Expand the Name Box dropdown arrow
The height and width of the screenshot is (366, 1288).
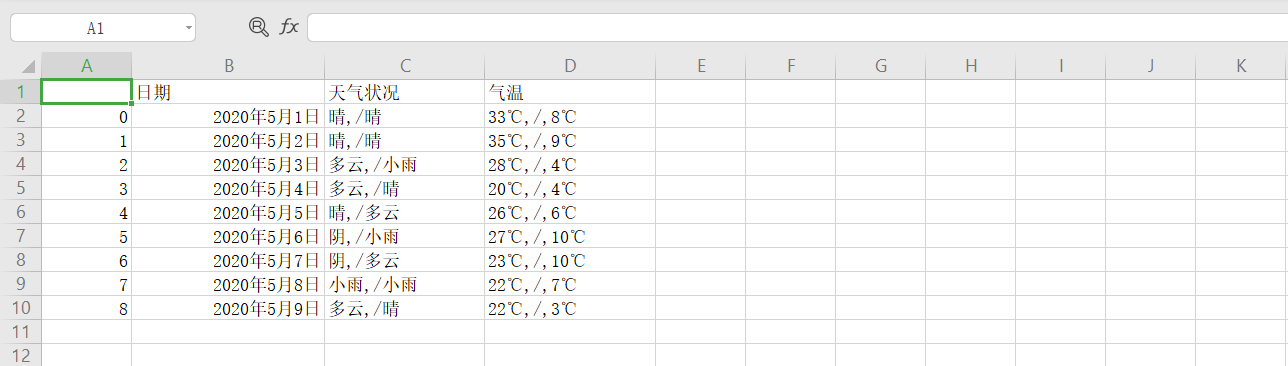click(188, 28)
